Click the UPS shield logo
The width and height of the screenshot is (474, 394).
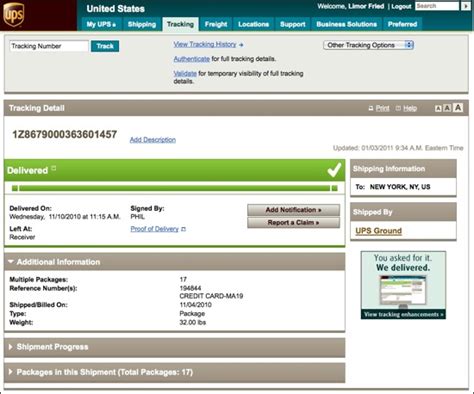[14, 15]
